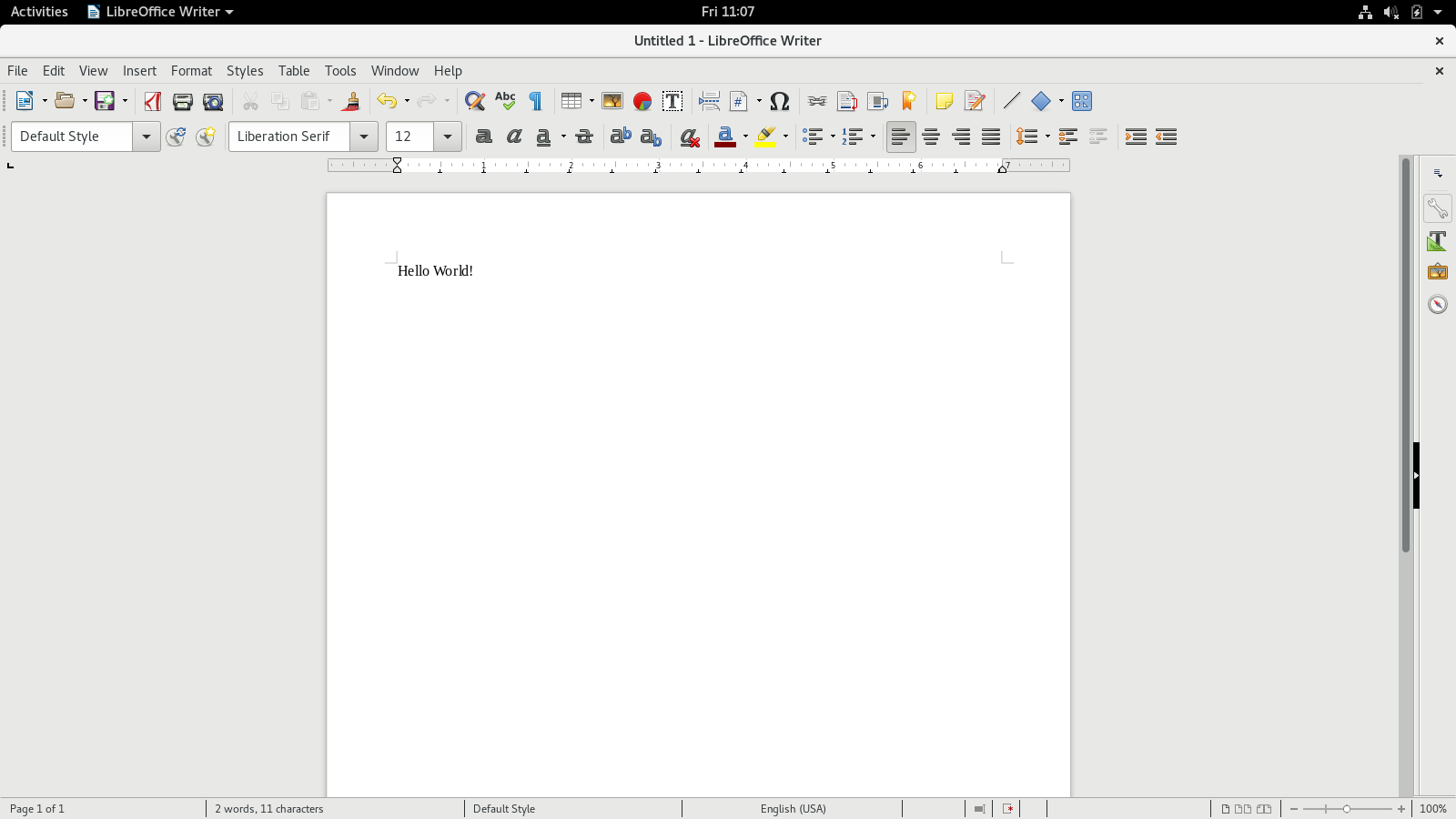Expand the Paragraph Style dropdown

click(146, 136)
